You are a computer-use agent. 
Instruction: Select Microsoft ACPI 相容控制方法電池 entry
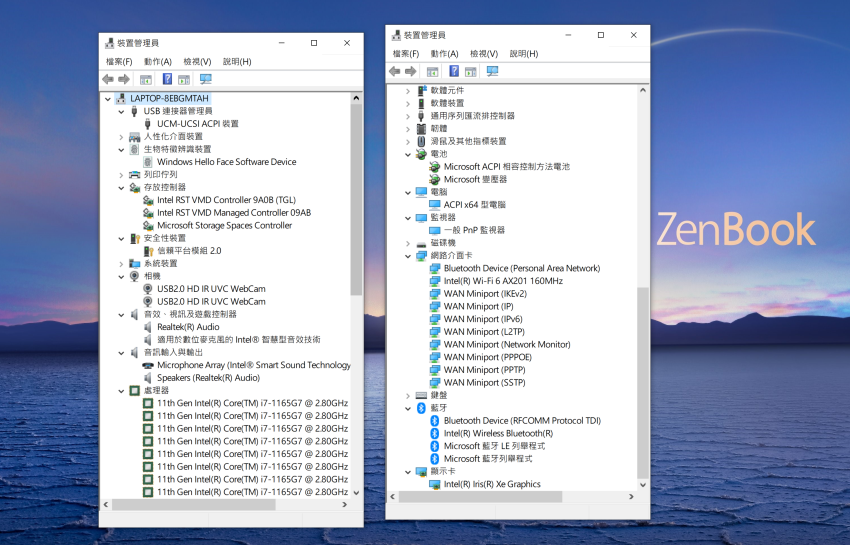tap(507, 166)
